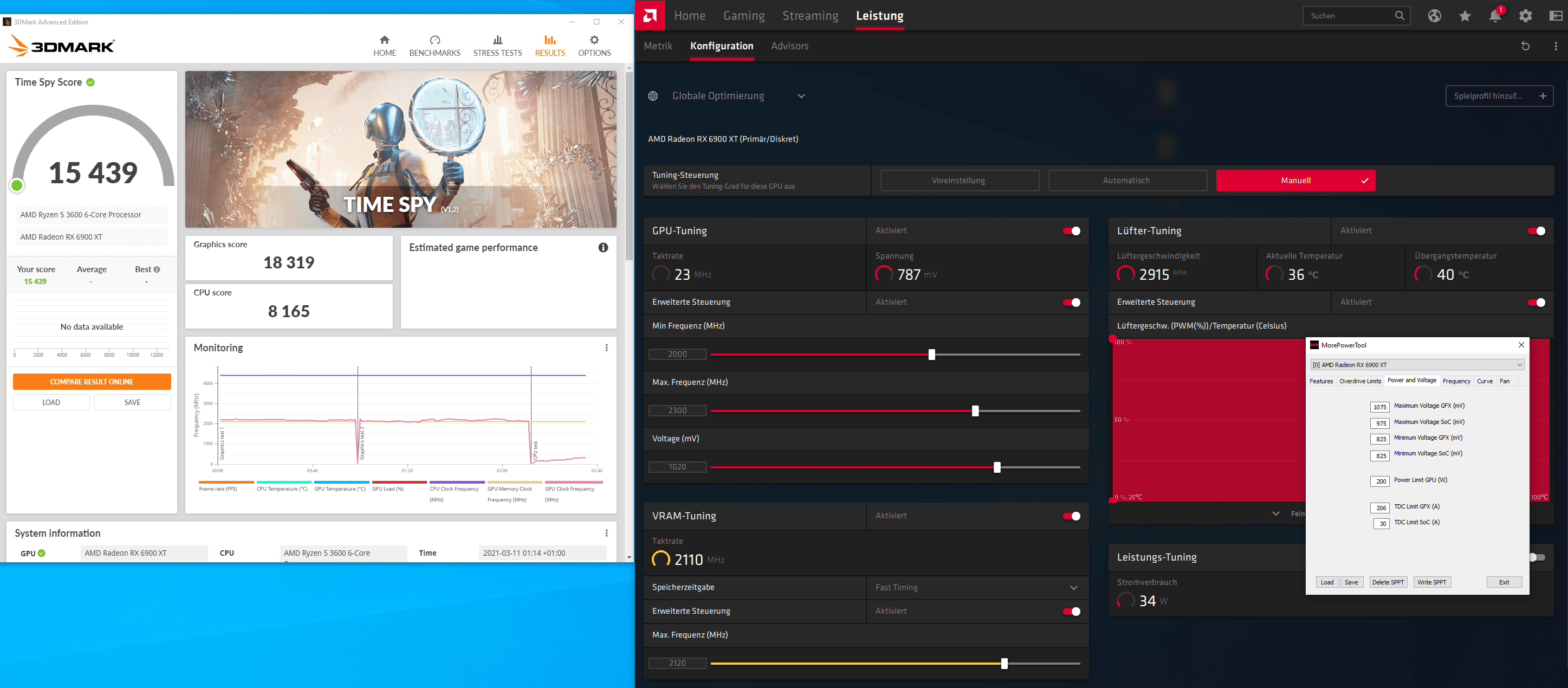The image size is (1568, 688).
Task: Click the globe icon beside Globale Optimierung
Action: click(652, 95)
